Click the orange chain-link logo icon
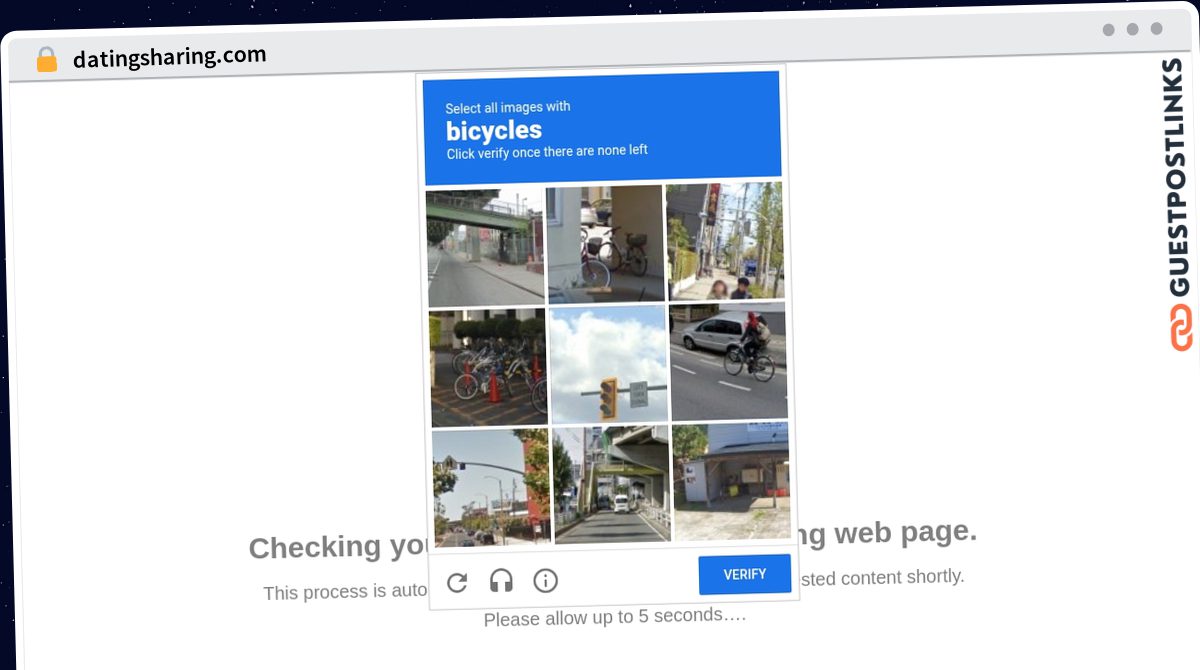This screenshot has width=1200, height=670. coord(1181,328)
